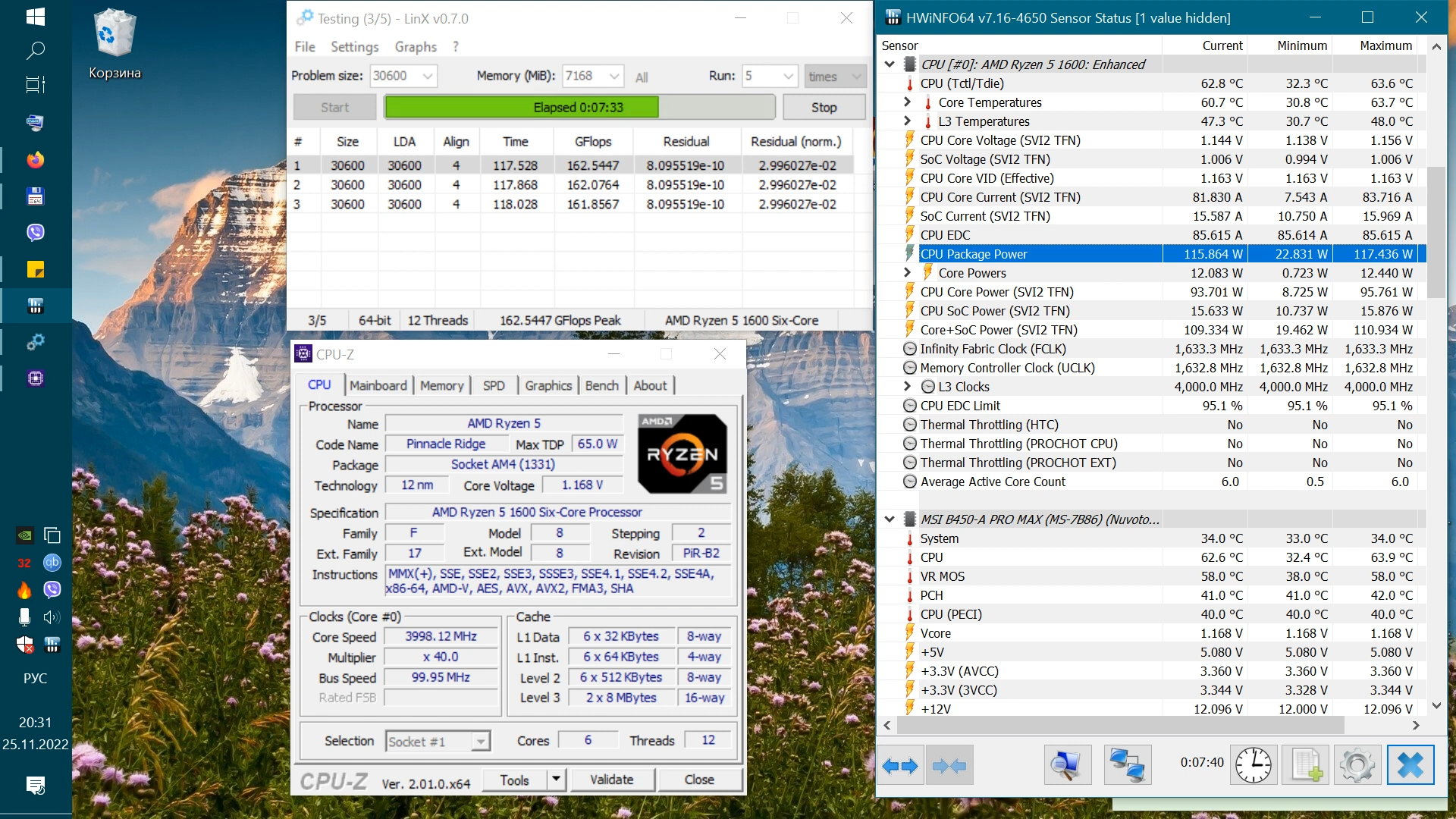
Task: Click Firefox icon in the taskbar
Action: [35, 160]
